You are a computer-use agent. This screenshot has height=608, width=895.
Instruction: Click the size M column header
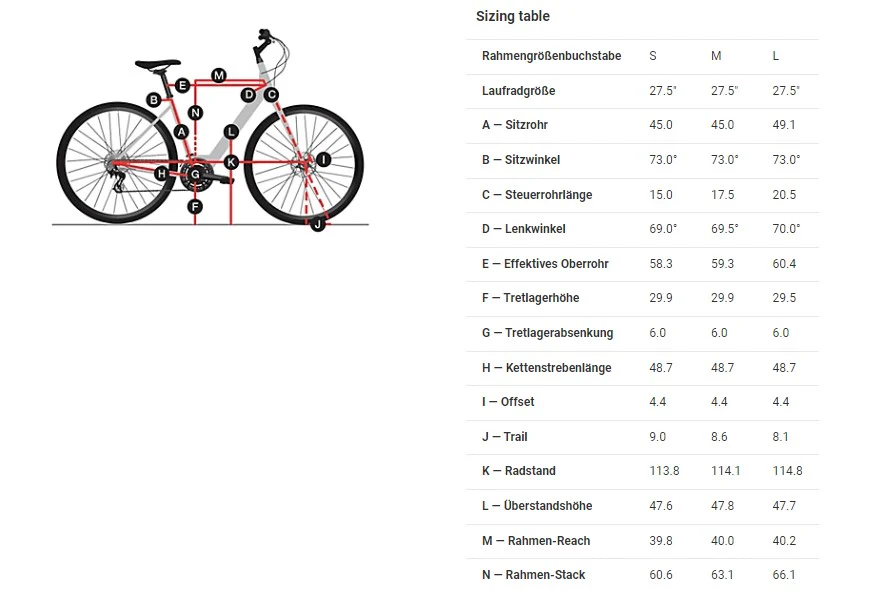click(716, 56)
